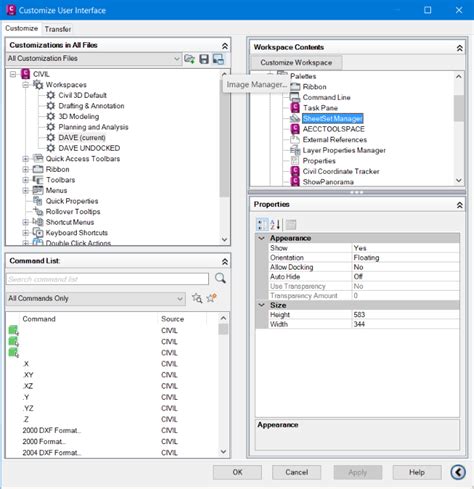Click the DAVE UNDOCKED workspace gear icon

pos(51,148)
